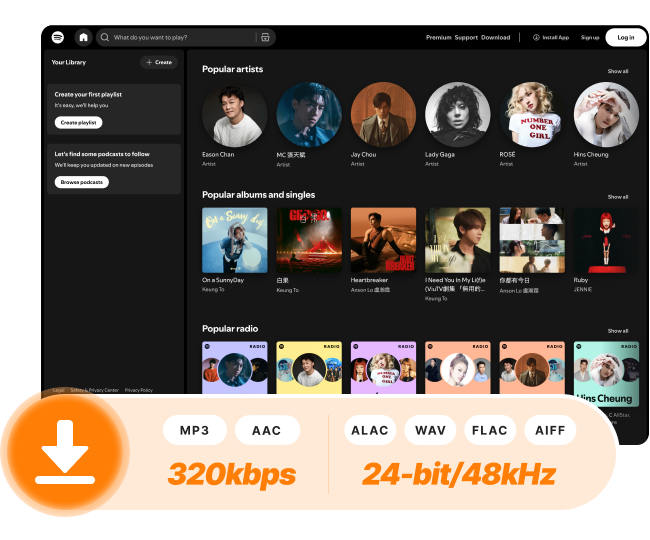Image resolution: width=650 pixels, height=540 pixels.
Task: Open Hins Cheung artist photo
Action: pos(606,115)
